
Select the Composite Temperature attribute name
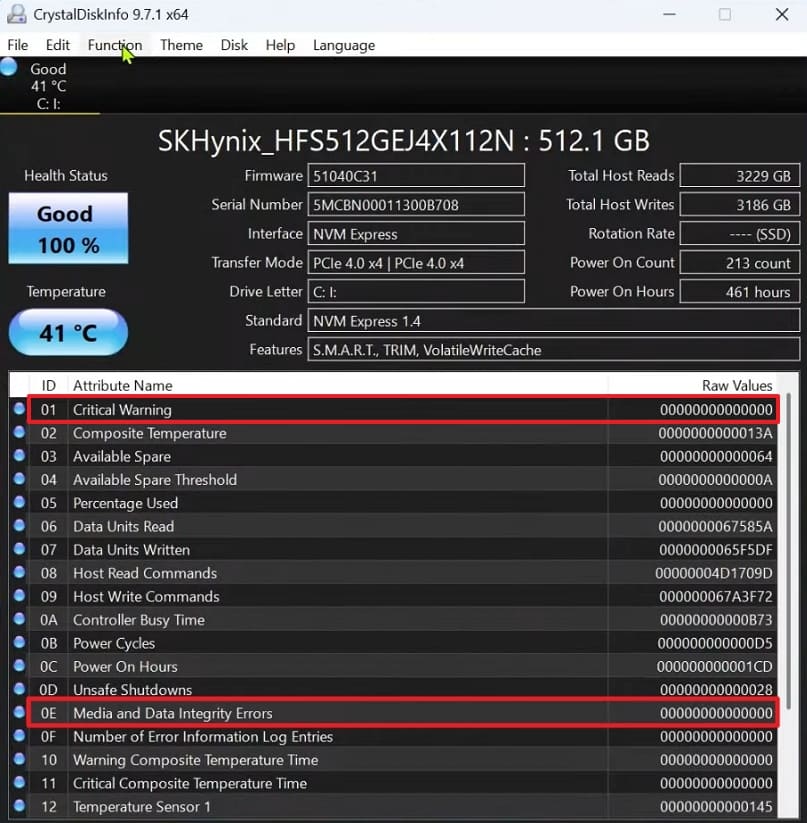pyautogui.click(x=150, y=433)
